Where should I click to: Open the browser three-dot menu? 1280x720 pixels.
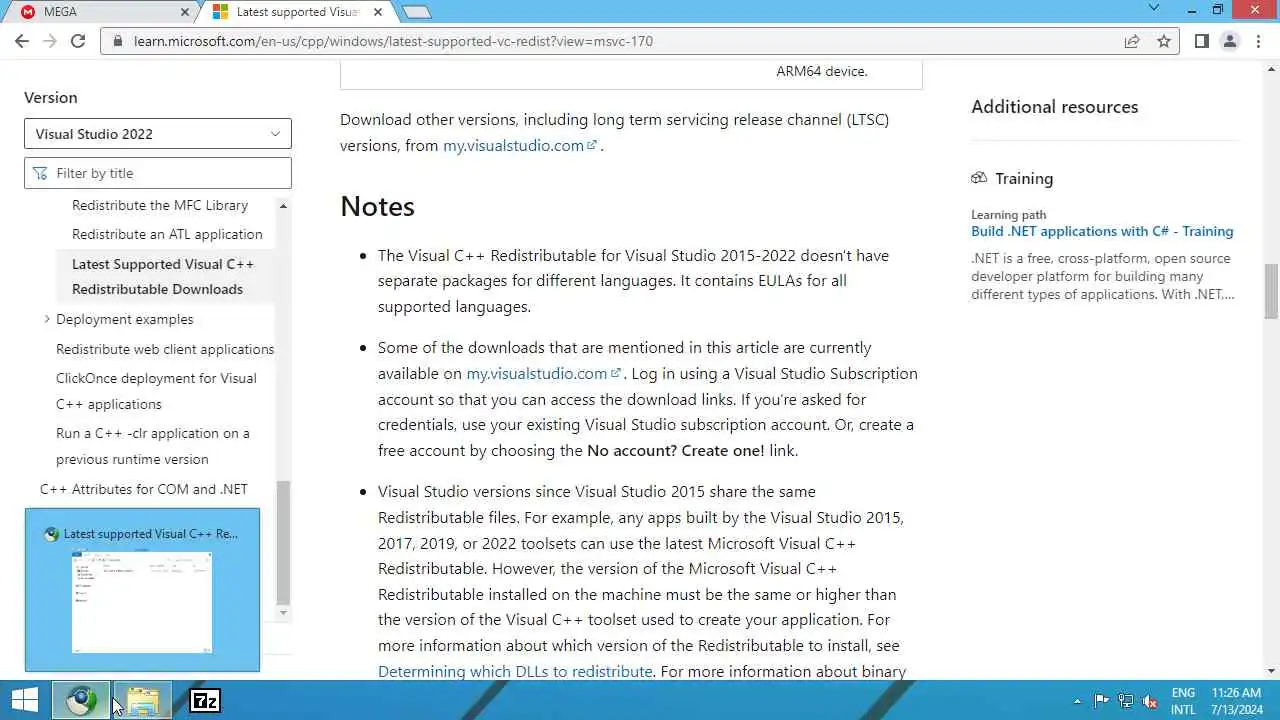(1258, 41)
